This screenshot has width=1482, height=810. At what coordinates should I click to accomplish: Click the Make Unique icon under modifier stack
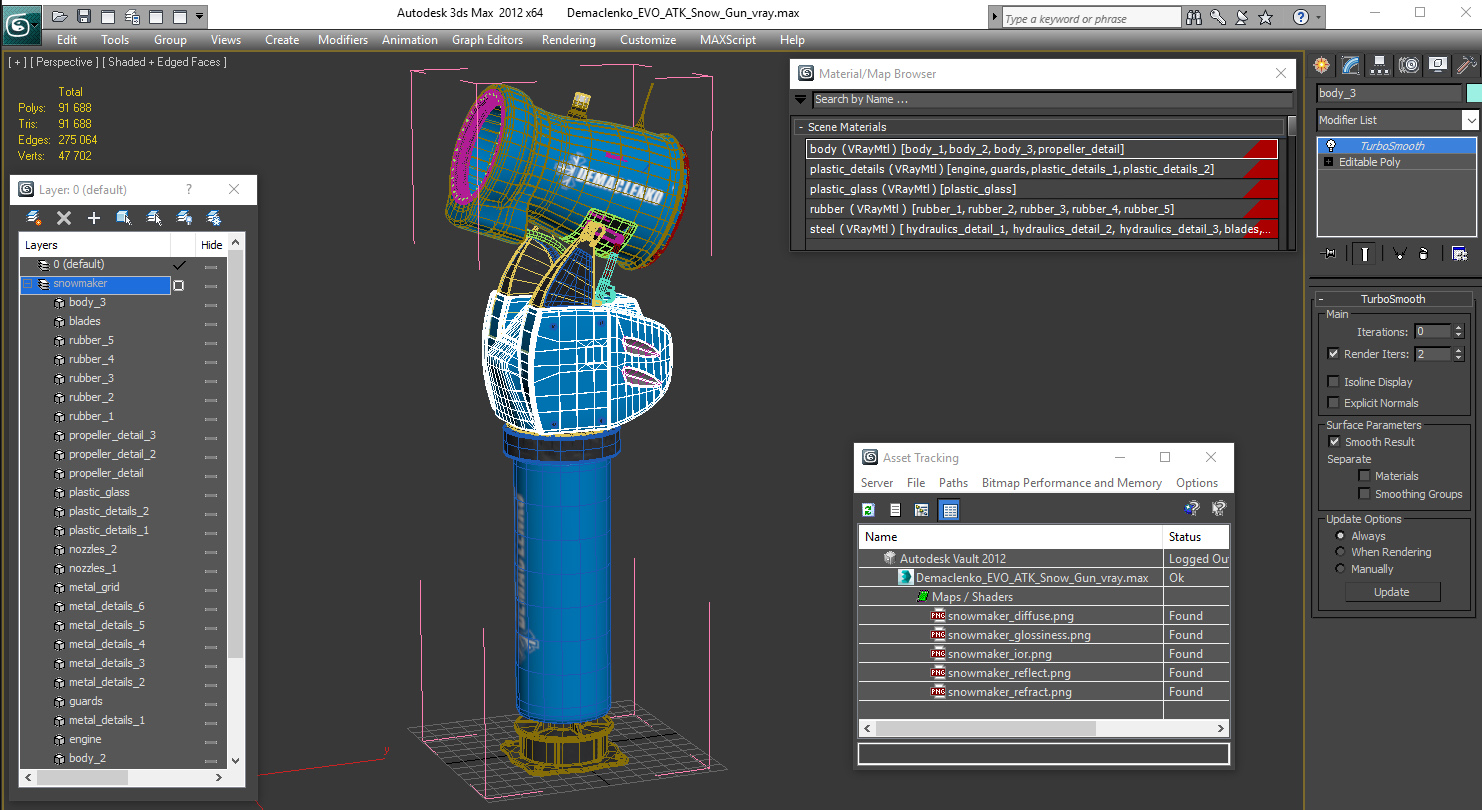tap(1398, 254)
